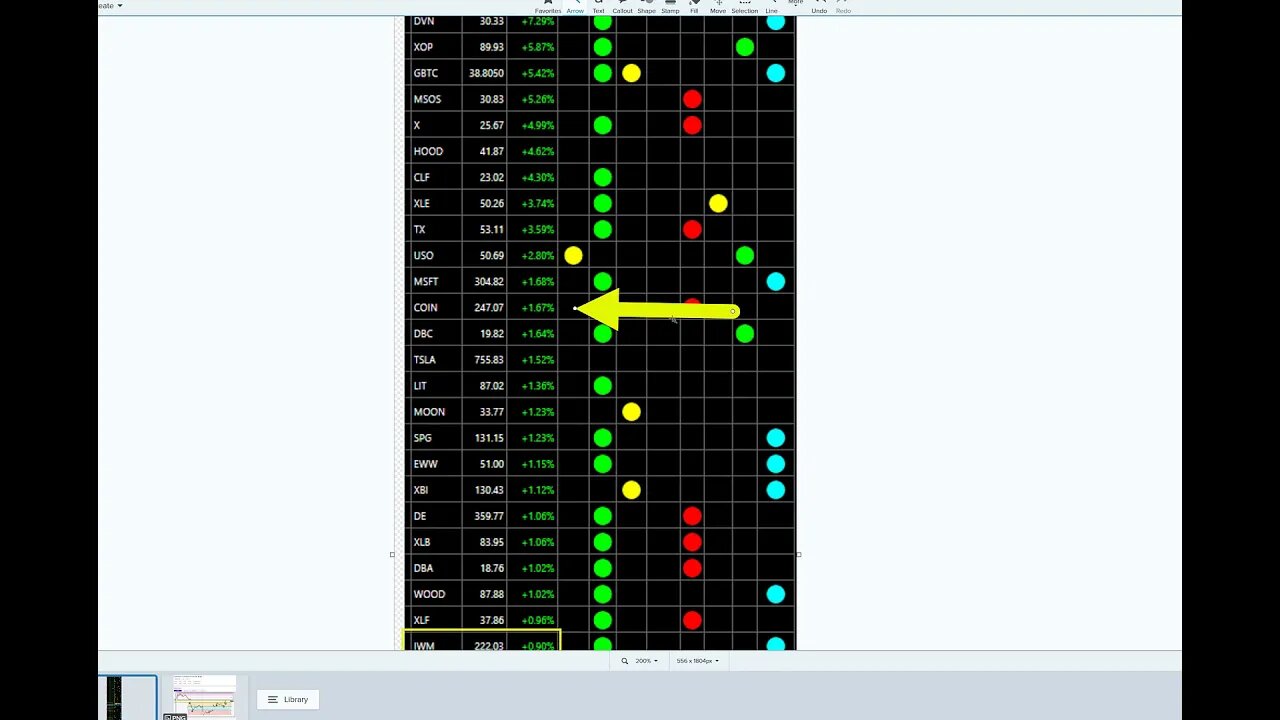Select the Shape tool

[646, 6]
